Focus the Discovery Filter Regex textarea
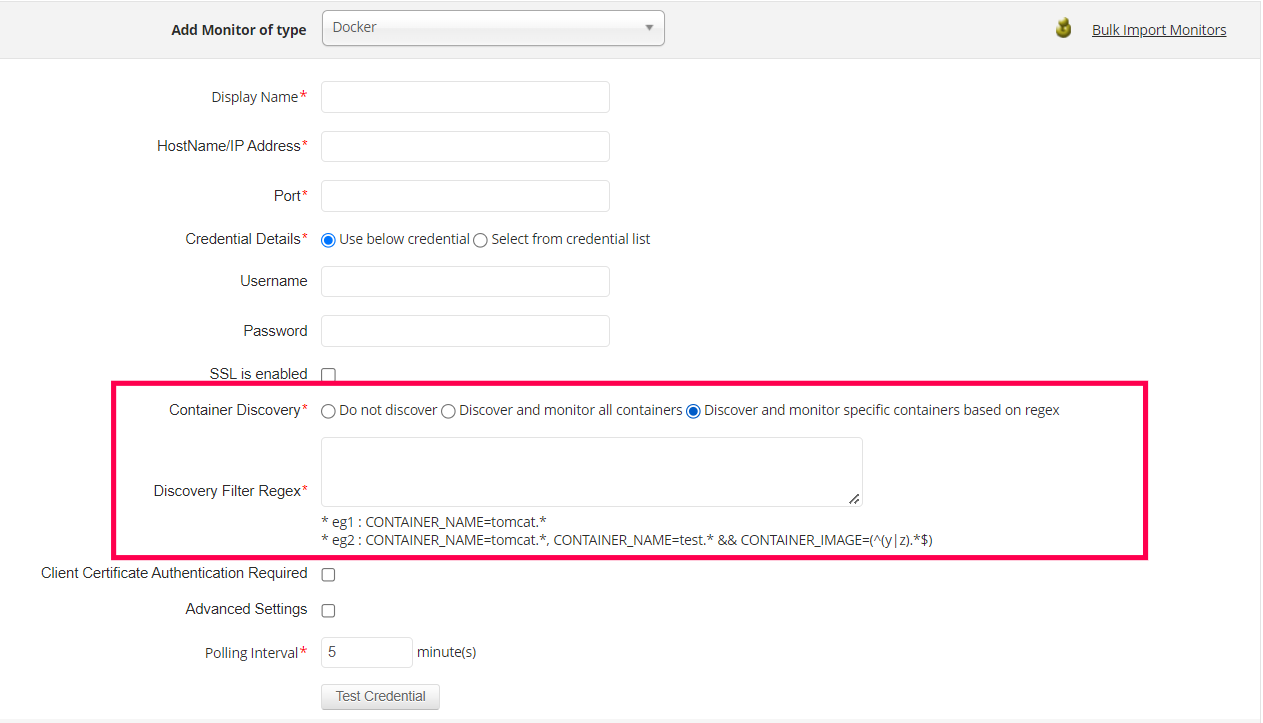This screenshot has height=723, width=1263. pyautogui.click(x=591, y=470)
